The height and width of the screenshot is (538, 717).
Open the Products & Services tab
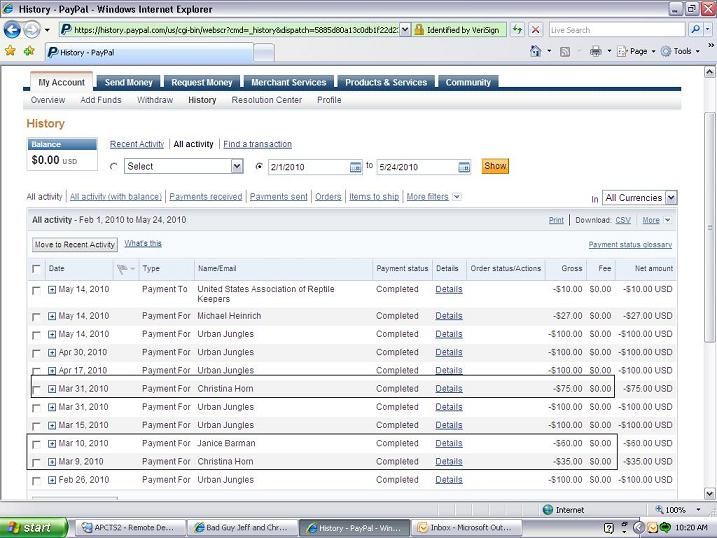click(x=386, y=82)
